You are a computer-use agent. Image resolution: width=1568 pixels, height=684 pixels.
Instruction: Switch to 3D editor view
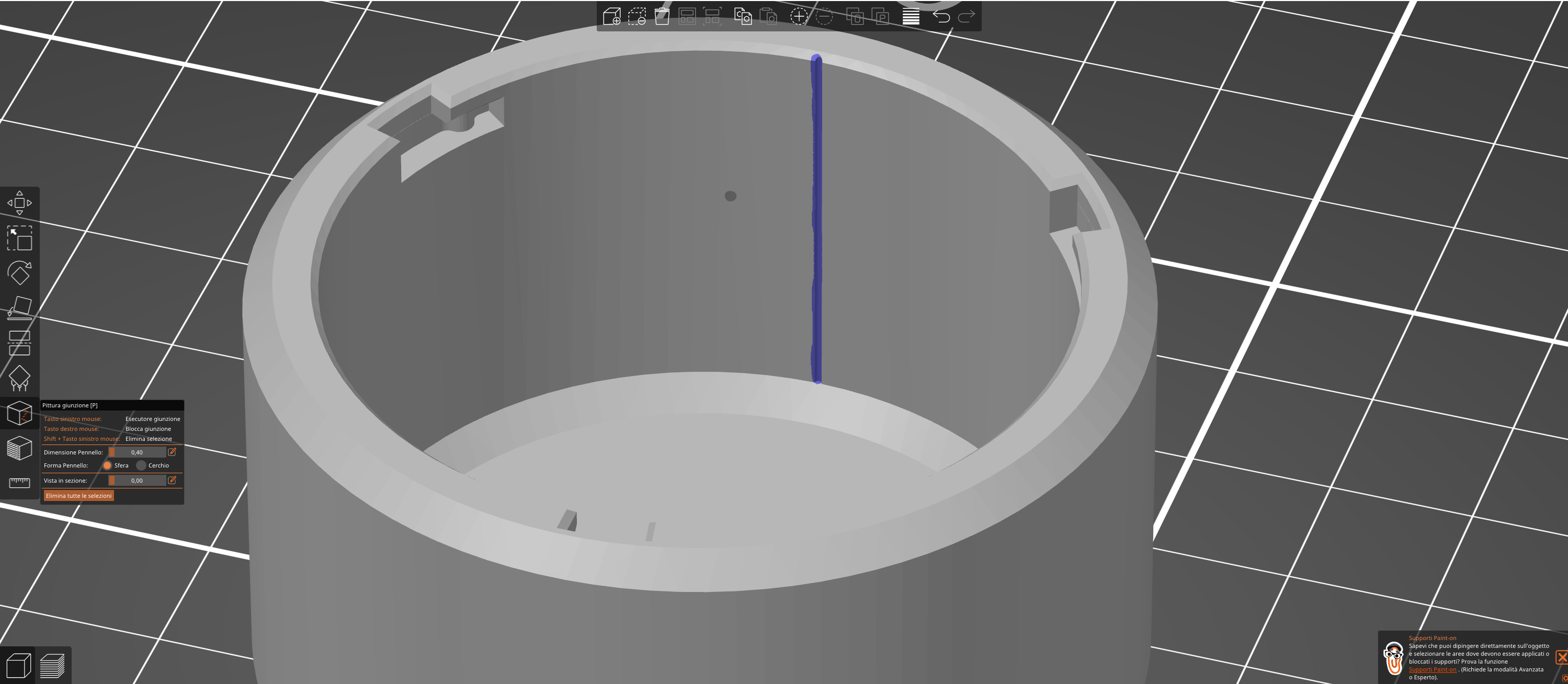18,665
